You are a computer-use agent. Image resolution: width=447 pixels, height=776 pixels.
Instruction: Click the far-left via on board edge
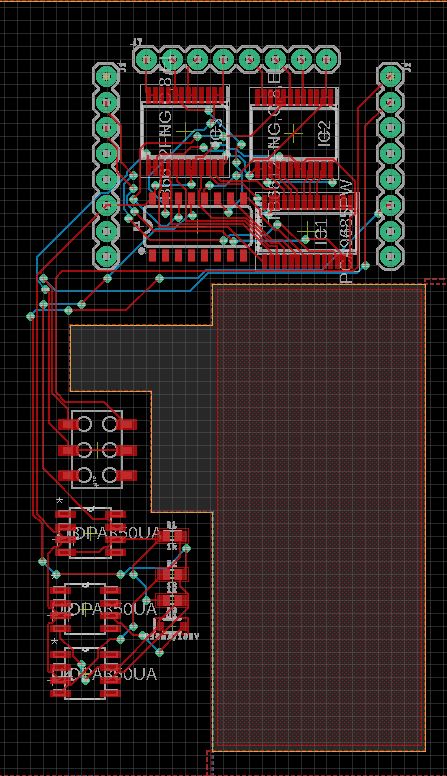(x=31, y=315)
